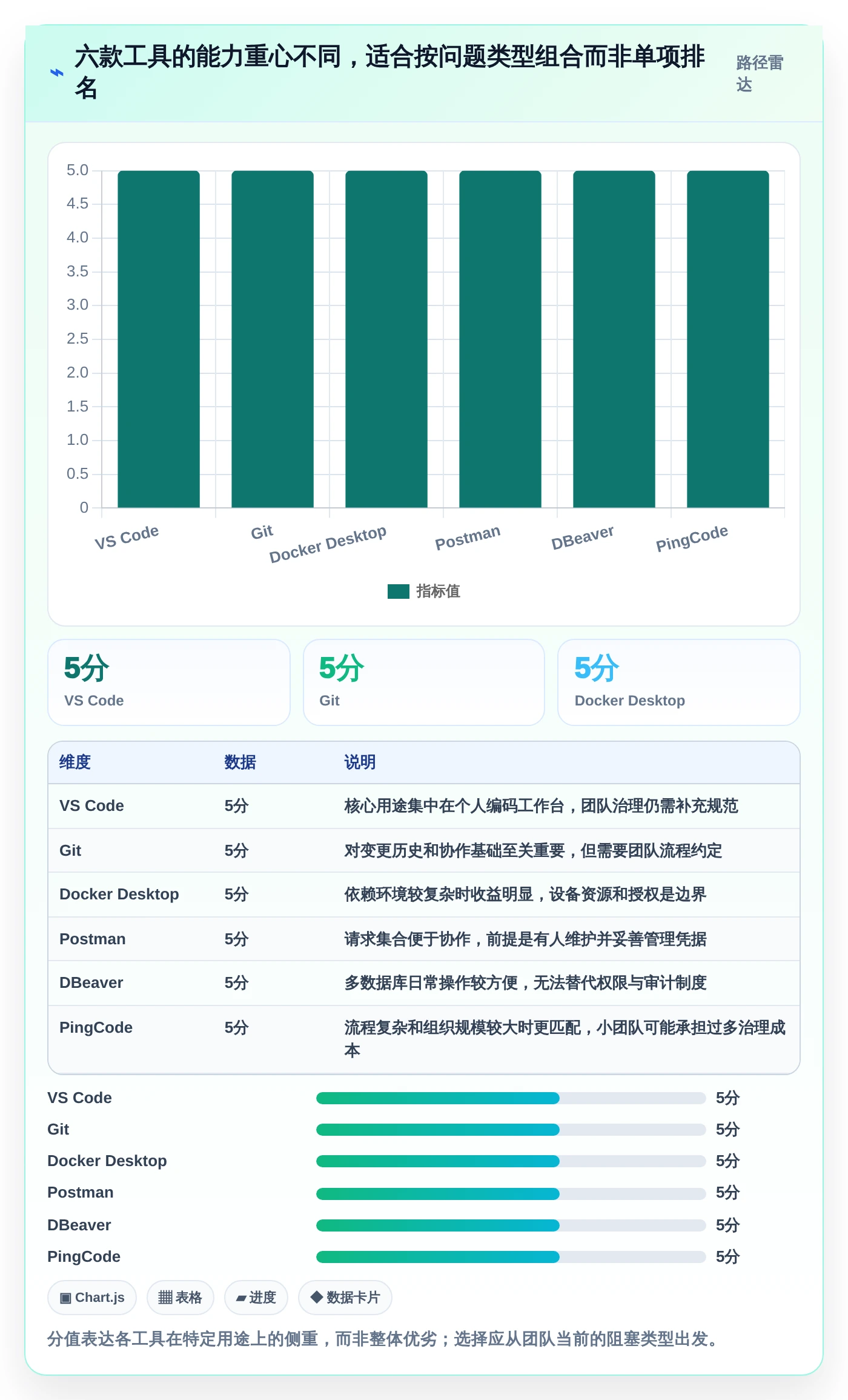Click the 指标值 legend label
This screenshot has height=1400, width=848.
tap(438, 592)
